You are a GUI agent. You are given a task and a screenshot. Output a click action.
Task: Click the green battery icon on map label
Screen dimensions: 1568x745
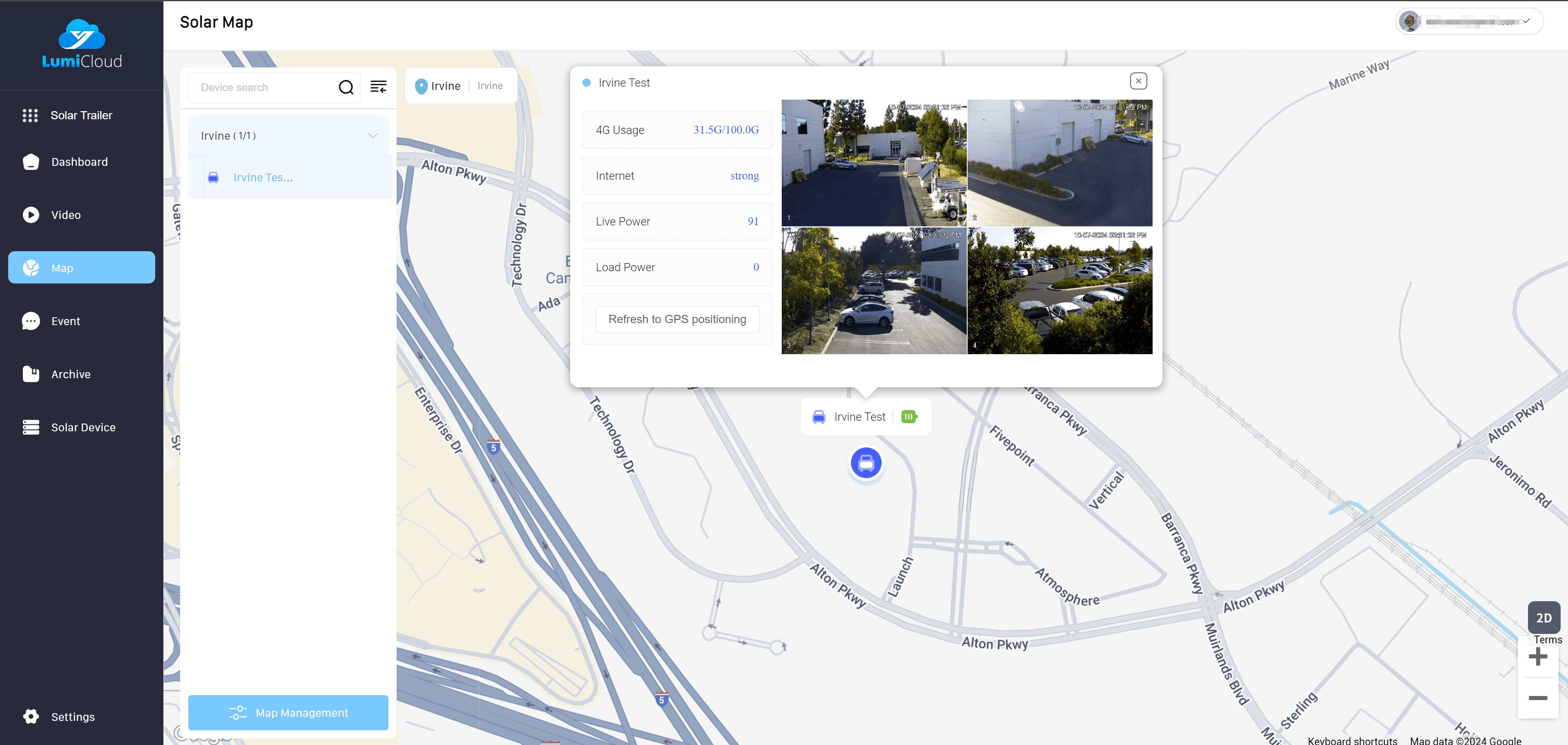pos(909,417)
